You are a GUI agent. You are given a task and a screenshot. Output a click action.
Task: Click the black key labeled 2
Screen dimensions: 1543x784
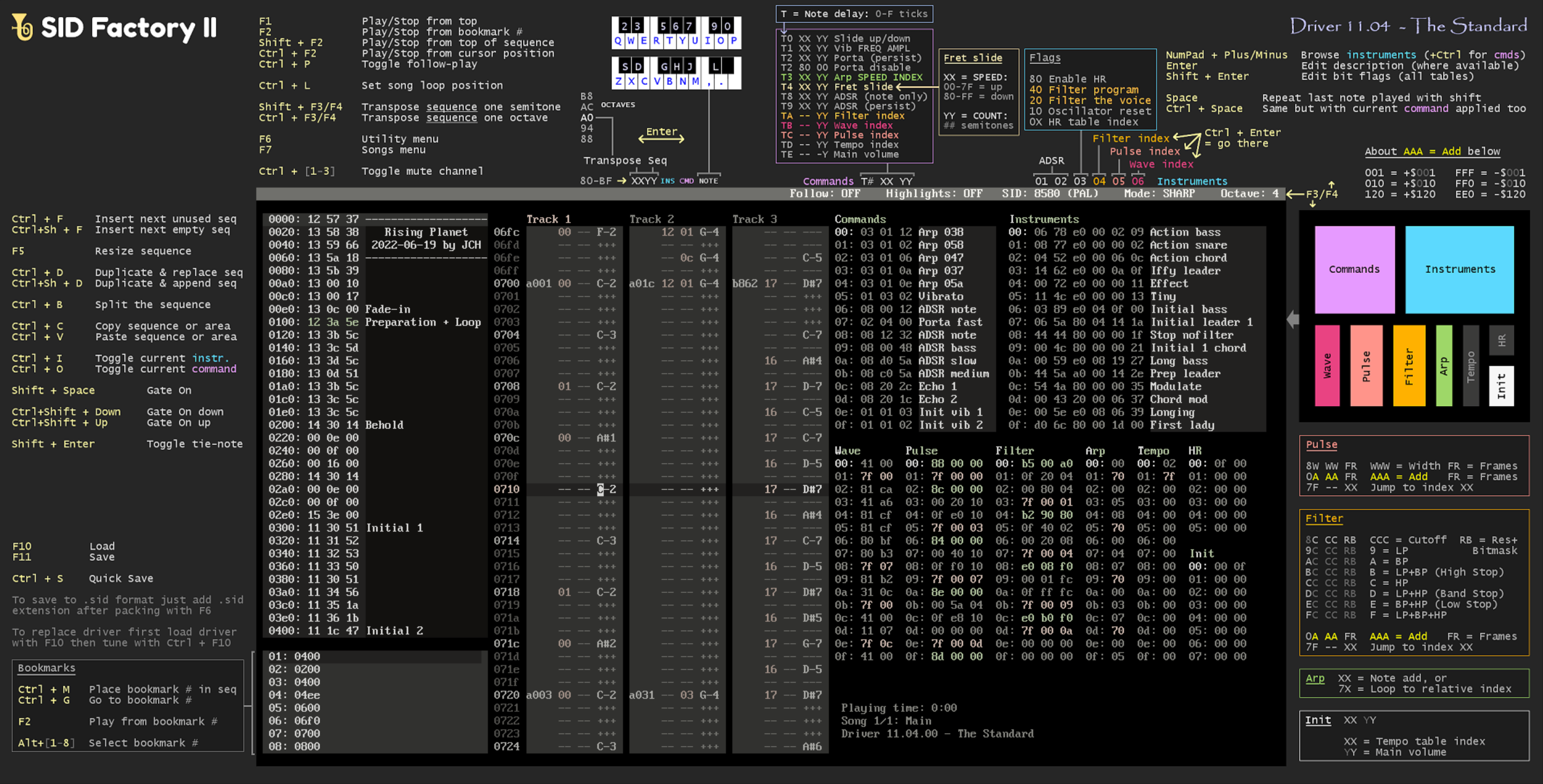625,26
